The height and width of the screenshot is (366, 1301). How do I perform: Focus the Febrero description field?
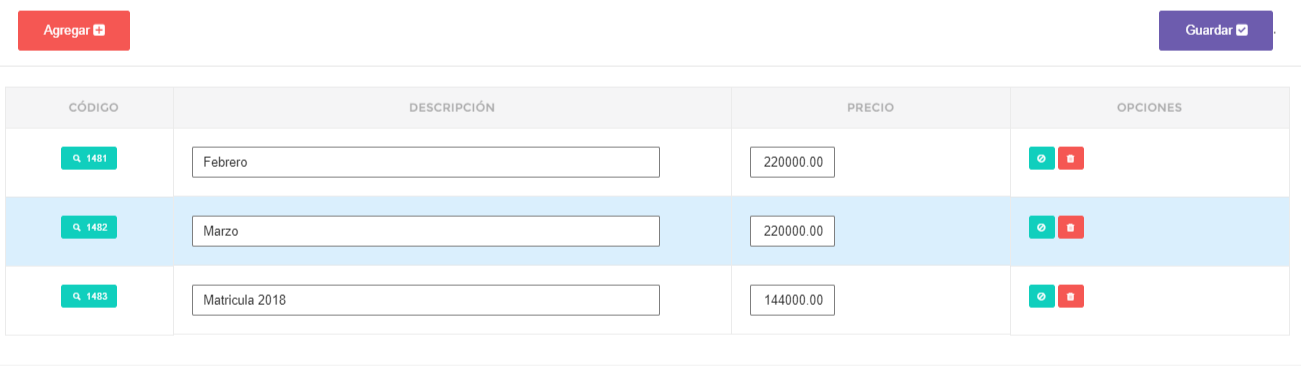tap(426, 162)
